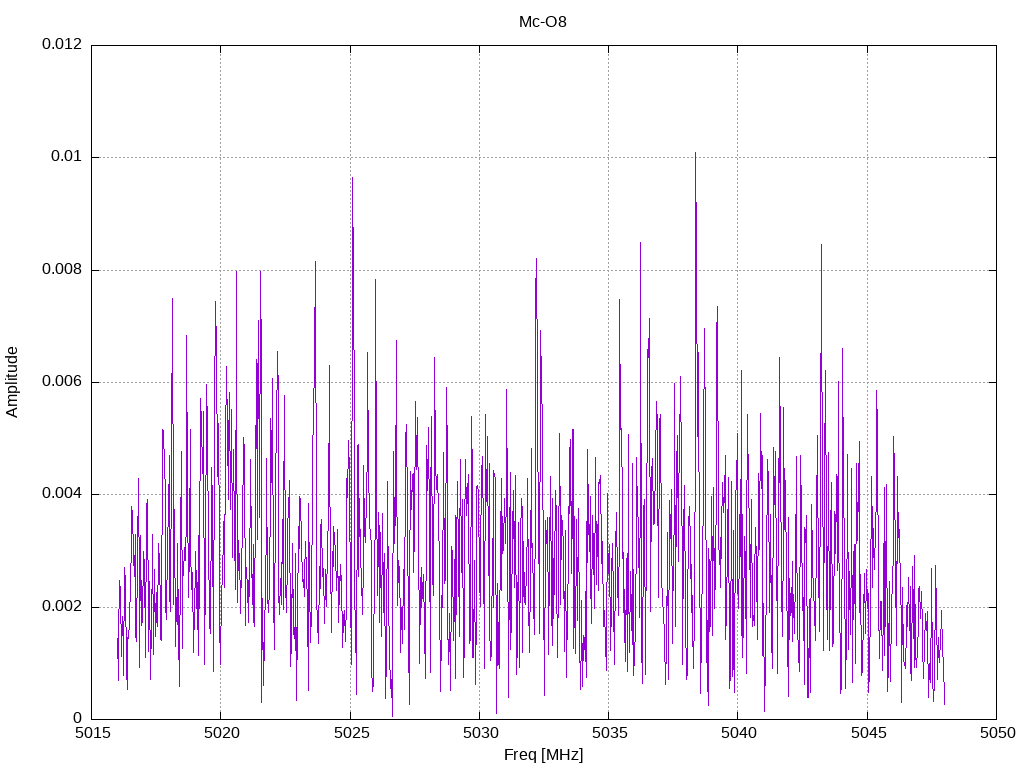Click the 5025 x-axis tick label
Image resolution: width=1024 pixels, height=768 pixels.
351,733
